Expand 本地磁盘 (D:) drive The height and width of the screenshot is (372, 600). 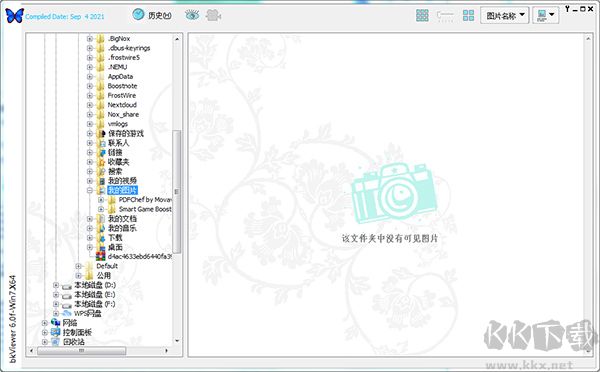pos(56,285)
